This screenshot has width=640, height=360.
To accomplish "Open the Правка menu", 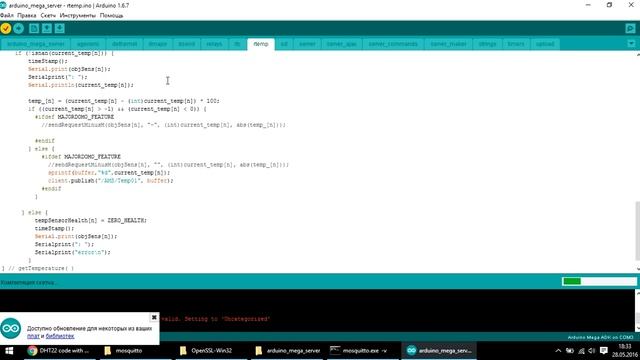I will pyautogui.click(x=27, y=16).
